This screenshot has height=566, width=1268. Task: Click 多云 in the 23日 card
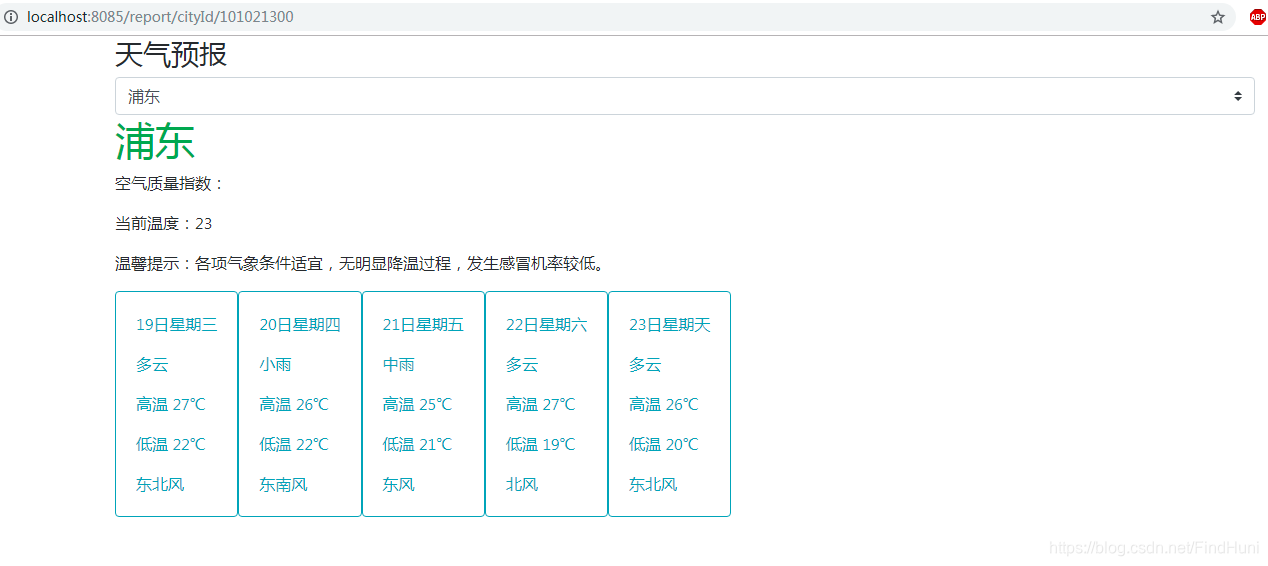[x=645, y=365]
